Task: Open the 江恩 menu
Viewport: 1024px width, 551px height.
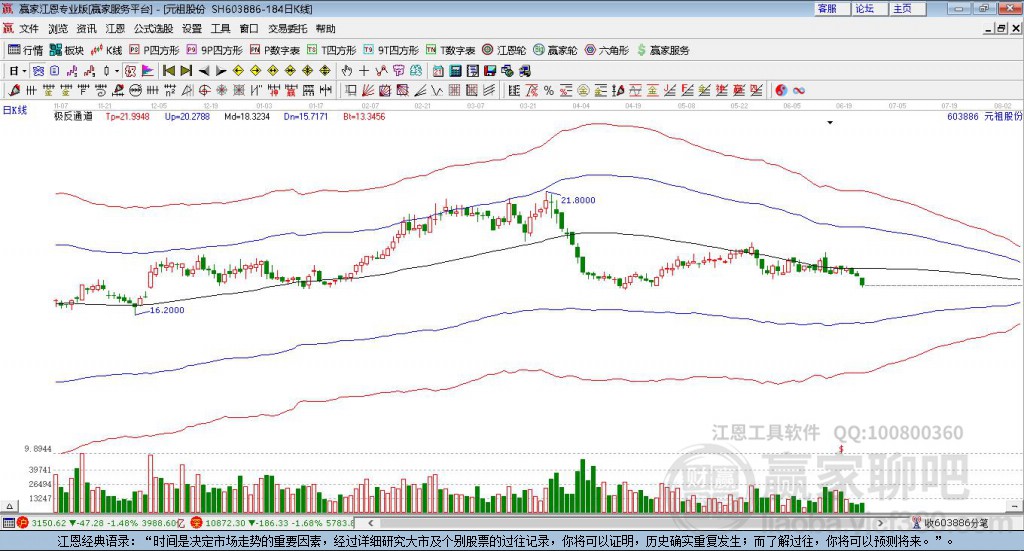Action: (x=115, y=29)
